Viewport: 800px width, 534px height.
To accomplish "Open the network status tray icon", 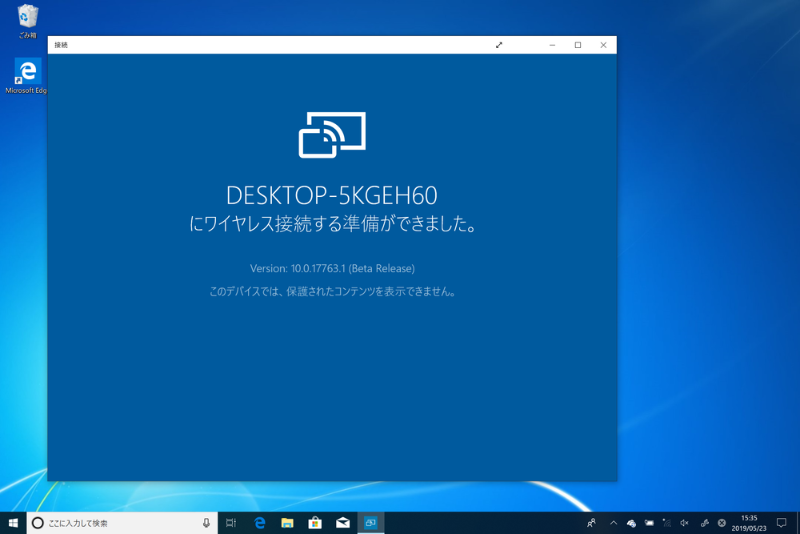I will coord(666,523).
